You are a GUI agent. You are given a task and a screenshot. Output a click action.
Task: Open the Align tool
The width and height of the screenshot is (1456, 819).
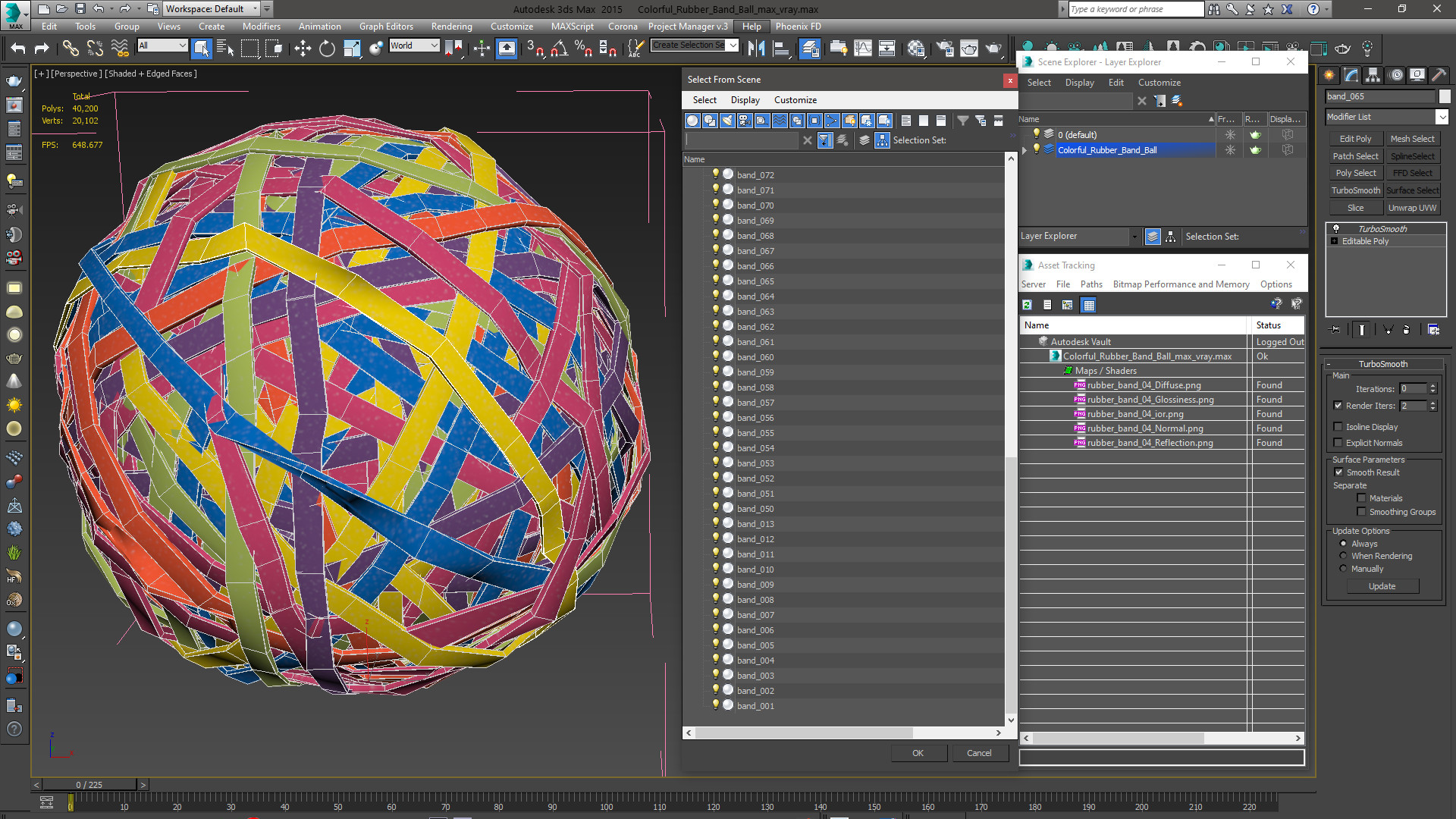(x=780, y=49)
